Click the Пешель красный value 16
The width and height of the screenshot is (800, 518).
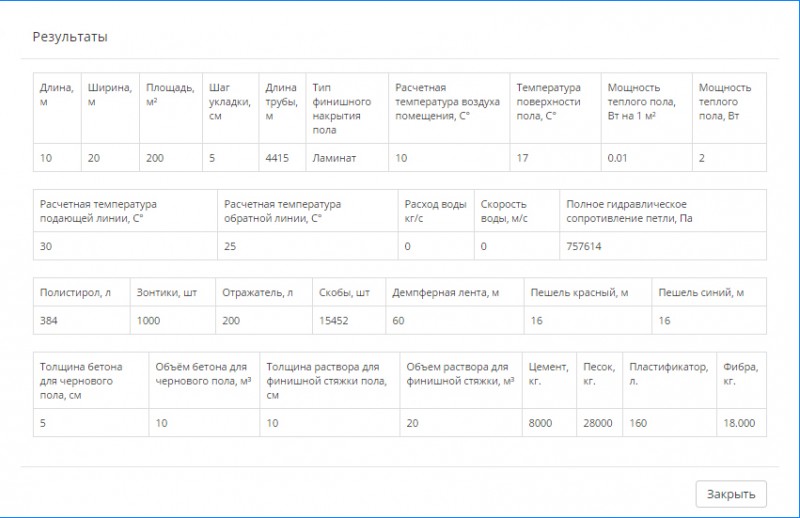point(536,320)
